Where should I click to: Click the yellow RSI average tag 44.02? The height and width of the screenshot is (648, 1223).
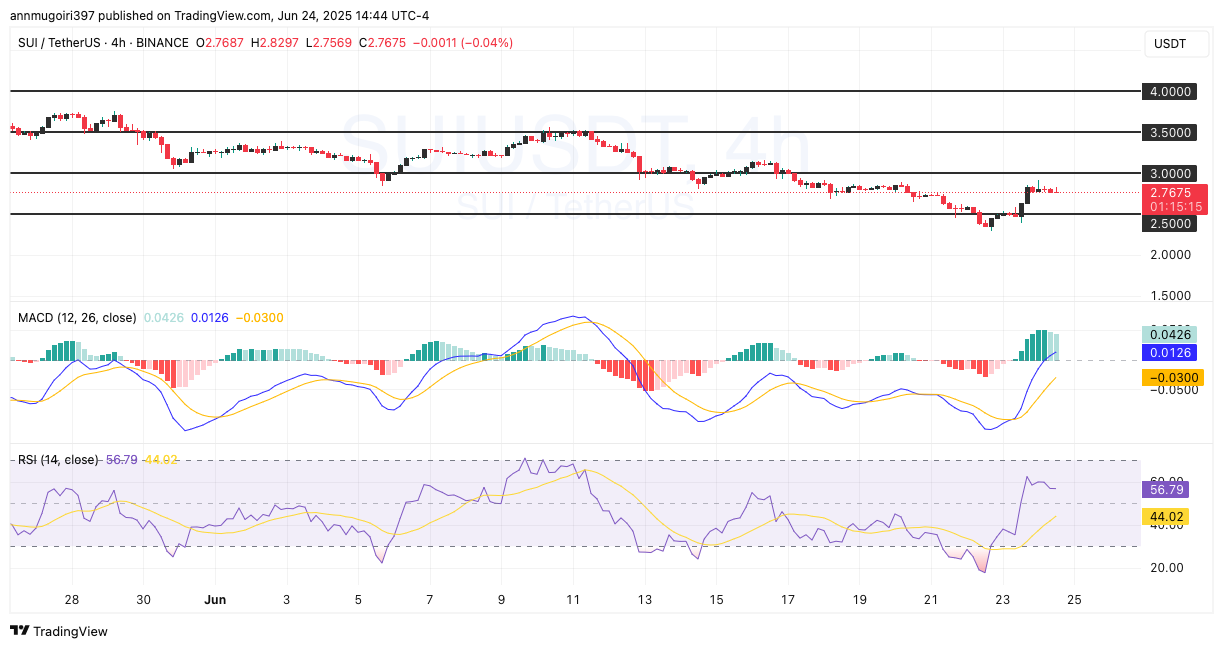[1166, 517]
